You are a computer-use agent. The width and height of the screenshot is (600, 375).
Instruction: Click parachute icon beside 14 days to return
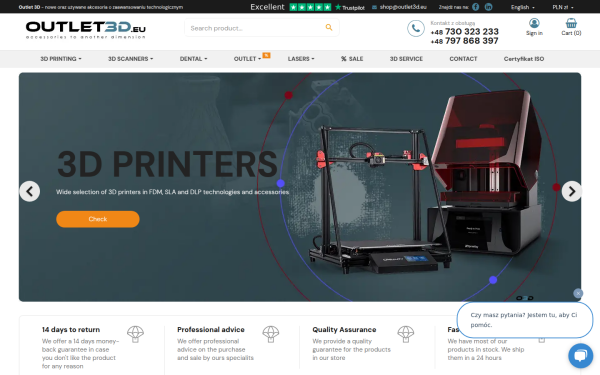click(135, 334)
